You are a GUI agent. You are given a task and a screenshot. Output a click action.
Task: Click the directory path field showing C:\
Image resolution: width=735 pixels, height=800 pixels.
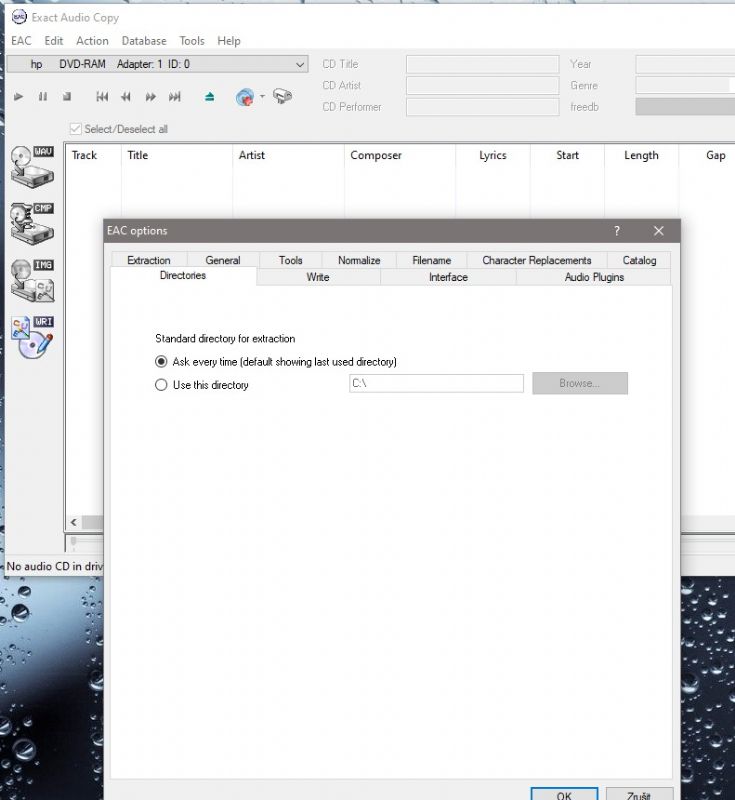435,384
